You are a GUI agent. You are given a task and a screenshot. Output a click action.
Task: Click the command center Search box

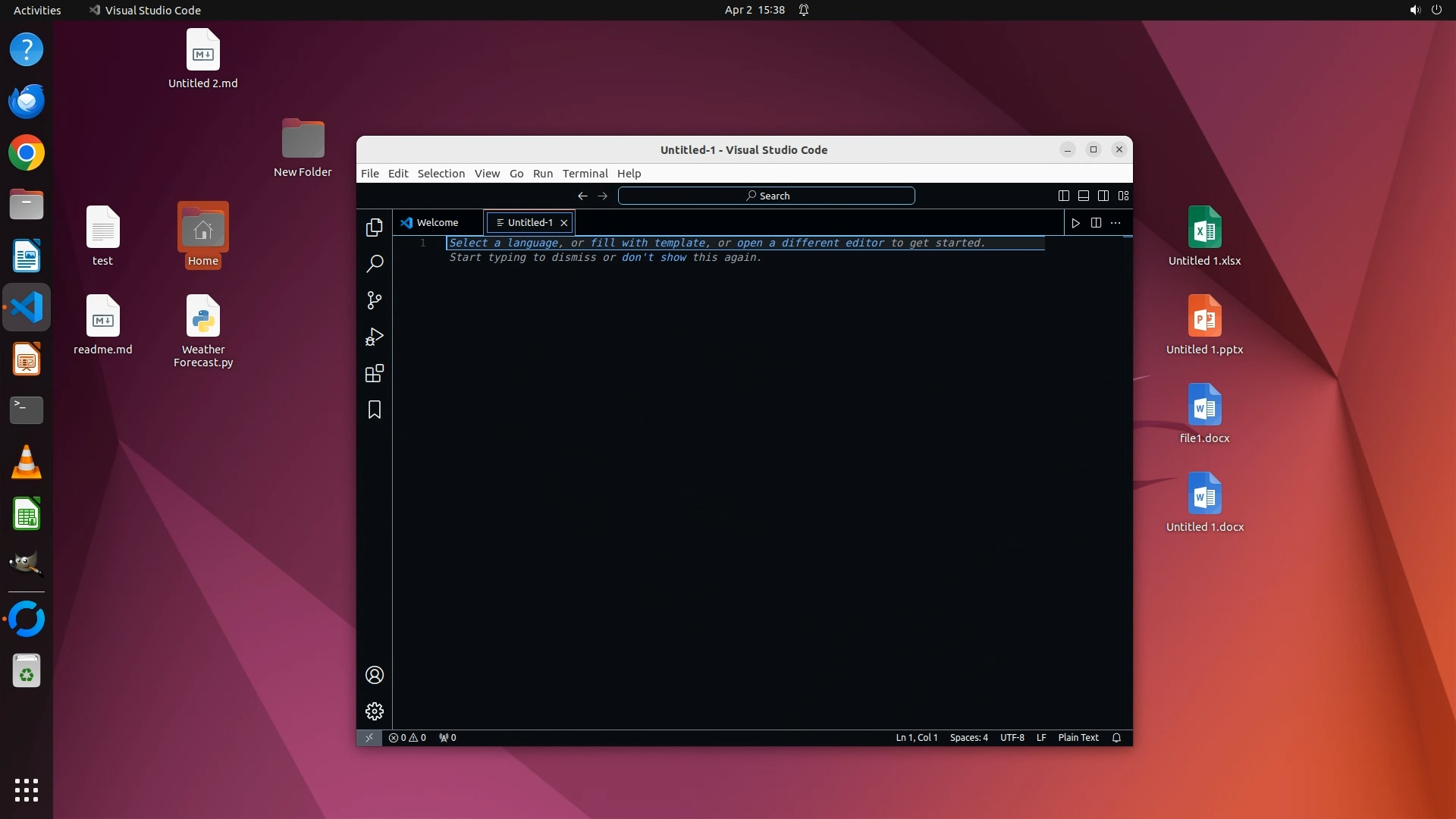click(x=766, y=196)
